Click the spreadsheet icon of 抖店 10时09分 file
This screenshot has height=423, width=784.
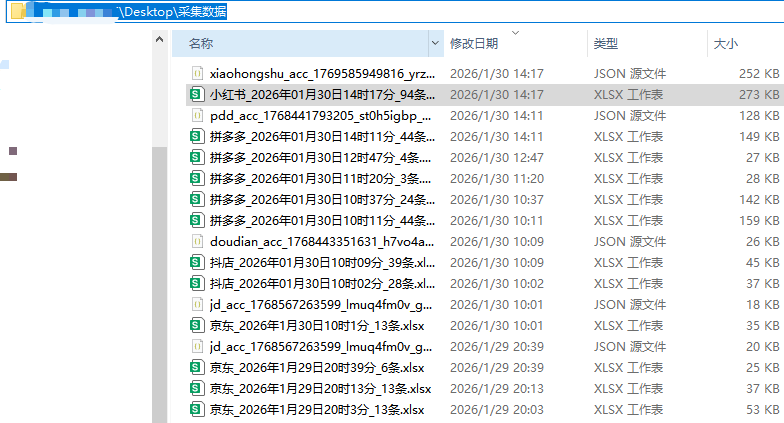click(197, 262)
